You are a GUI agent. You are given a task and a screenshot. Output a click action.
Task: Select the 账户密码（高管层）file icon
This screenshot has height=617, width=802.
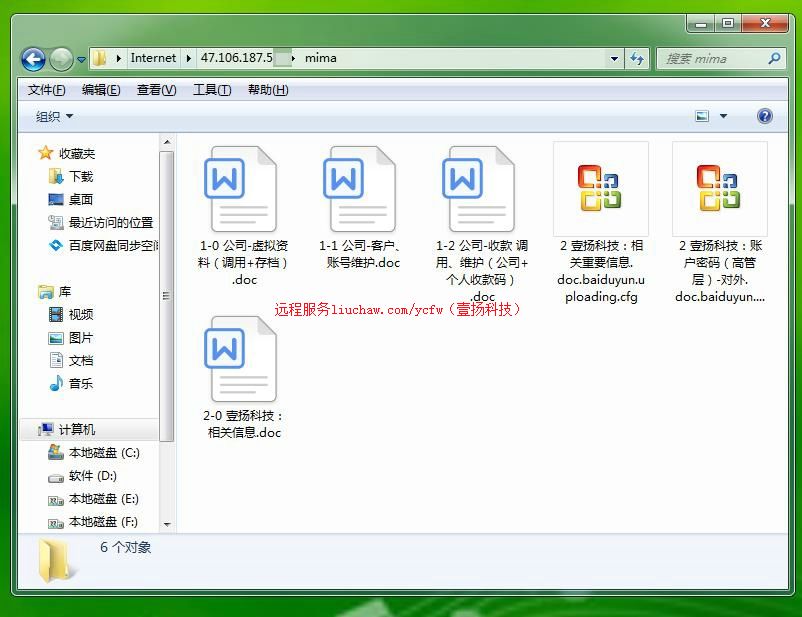[719, 189]
